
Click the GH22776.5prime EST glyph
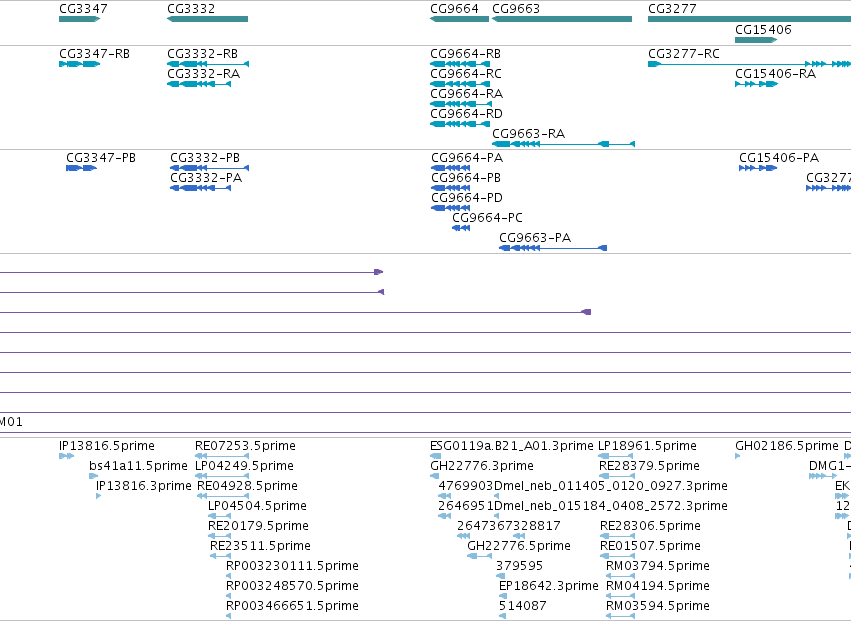tap(480, 556)
